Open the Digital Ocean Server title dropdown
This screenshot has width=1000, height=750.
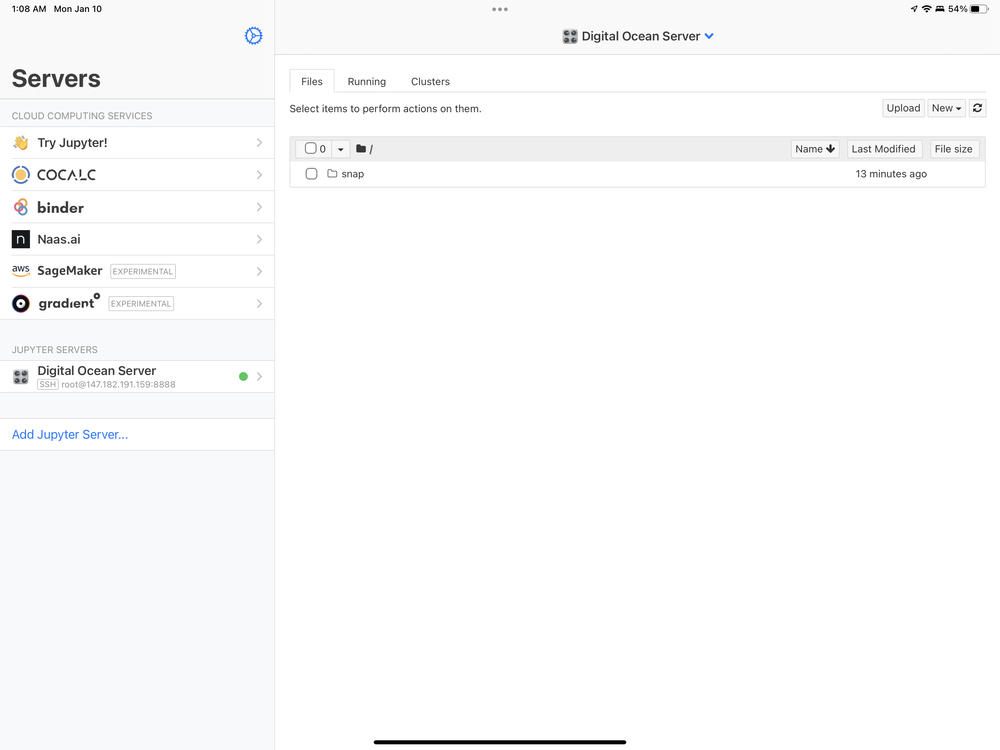pos(709,36)
